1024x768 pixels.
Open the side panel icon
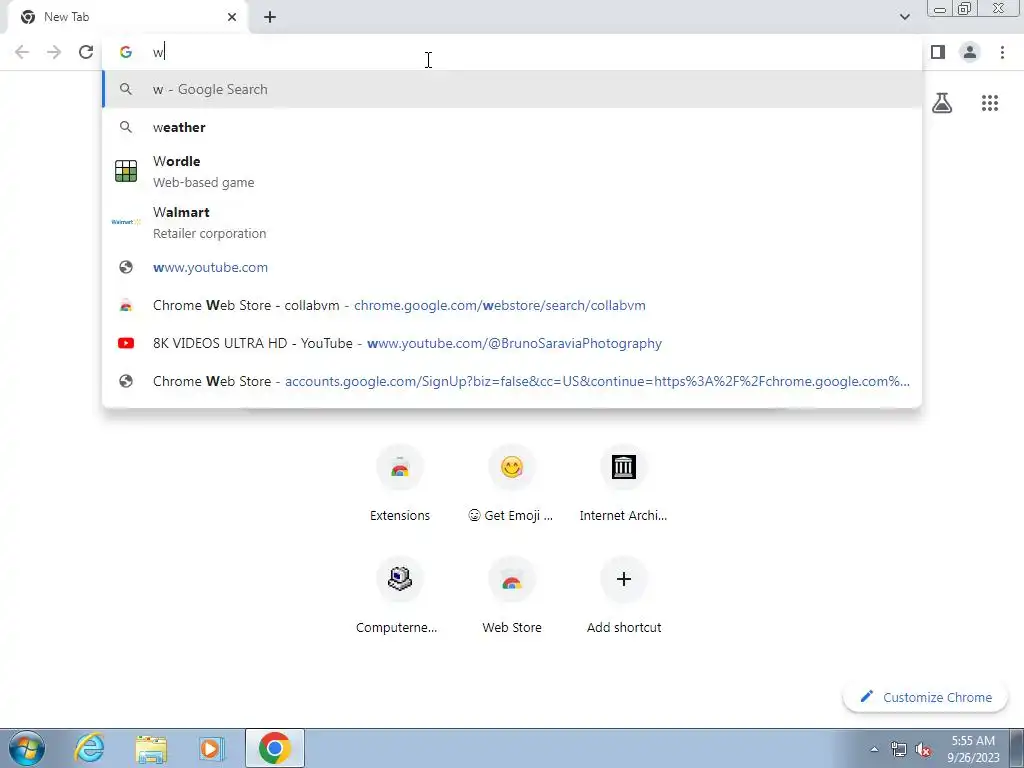click(x=938, y=52)
